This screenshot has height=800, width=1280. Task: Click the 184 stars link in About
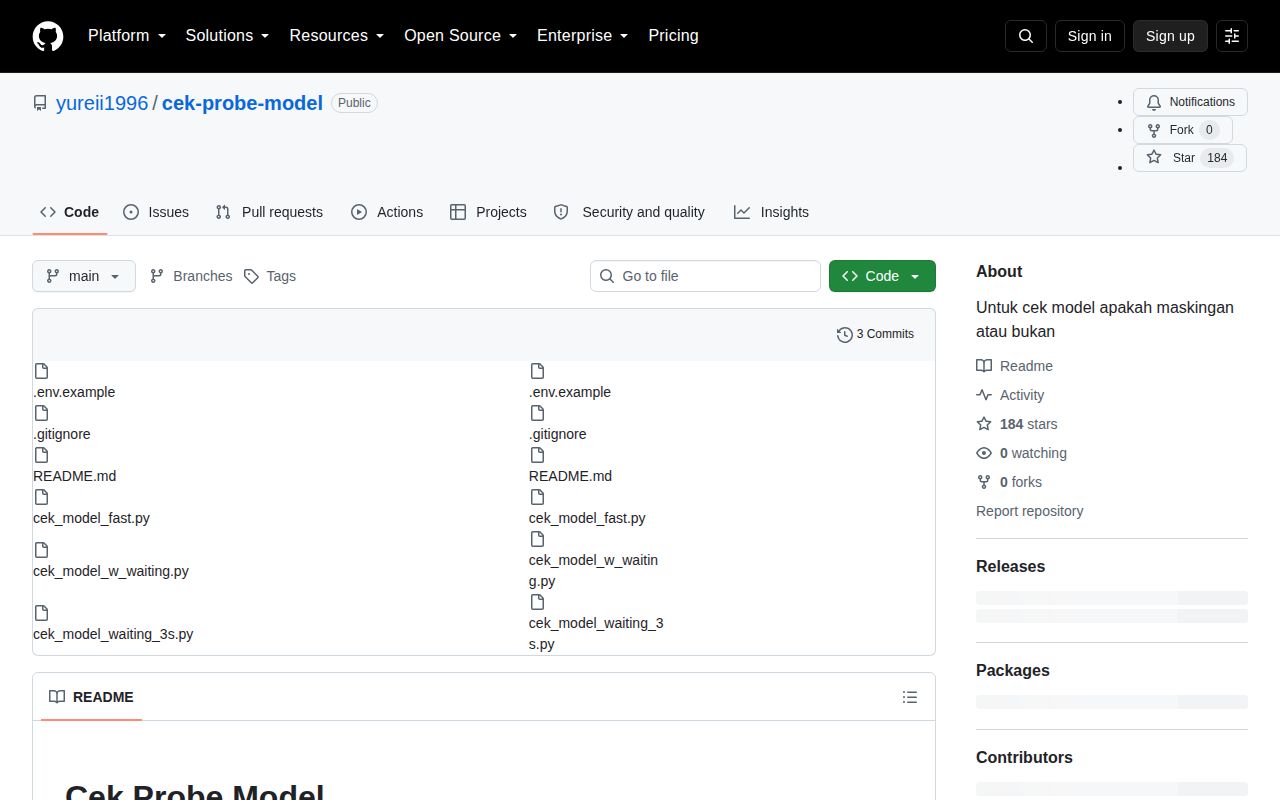coord(1017,424)
